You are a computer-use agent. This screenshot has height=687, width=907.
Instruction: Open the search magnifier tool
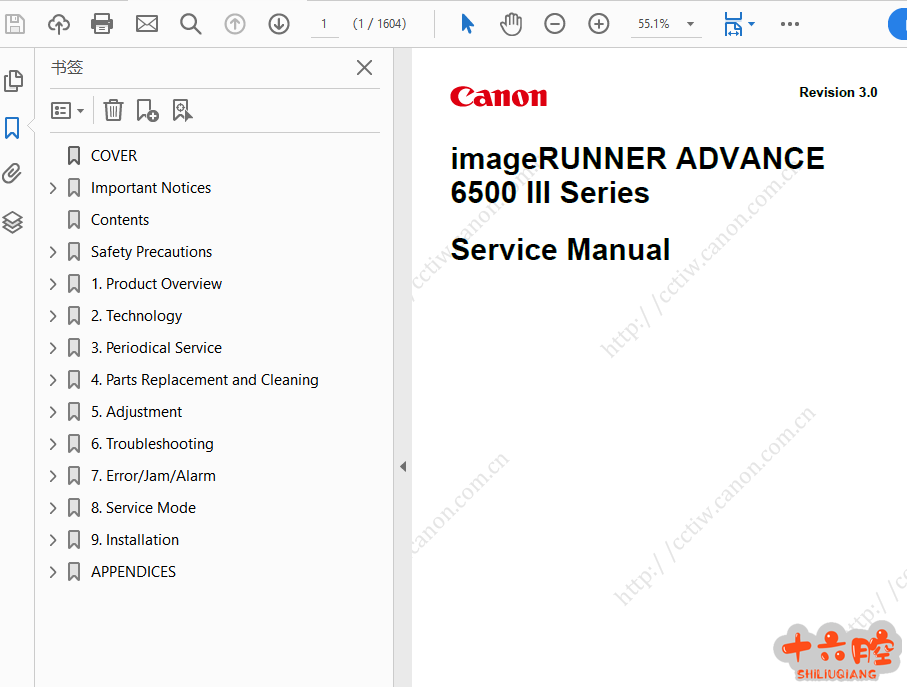click(x=191, y=24)
